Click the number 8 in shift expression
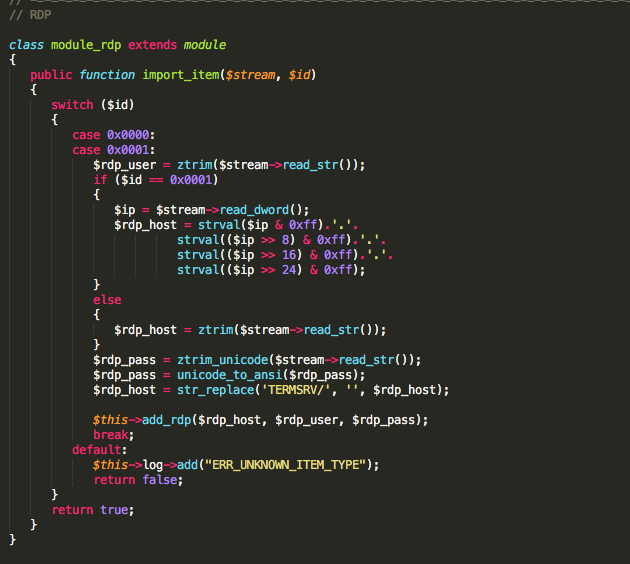Screen dimensions: 630x564 pyautogui.click(x=285, y=240)
